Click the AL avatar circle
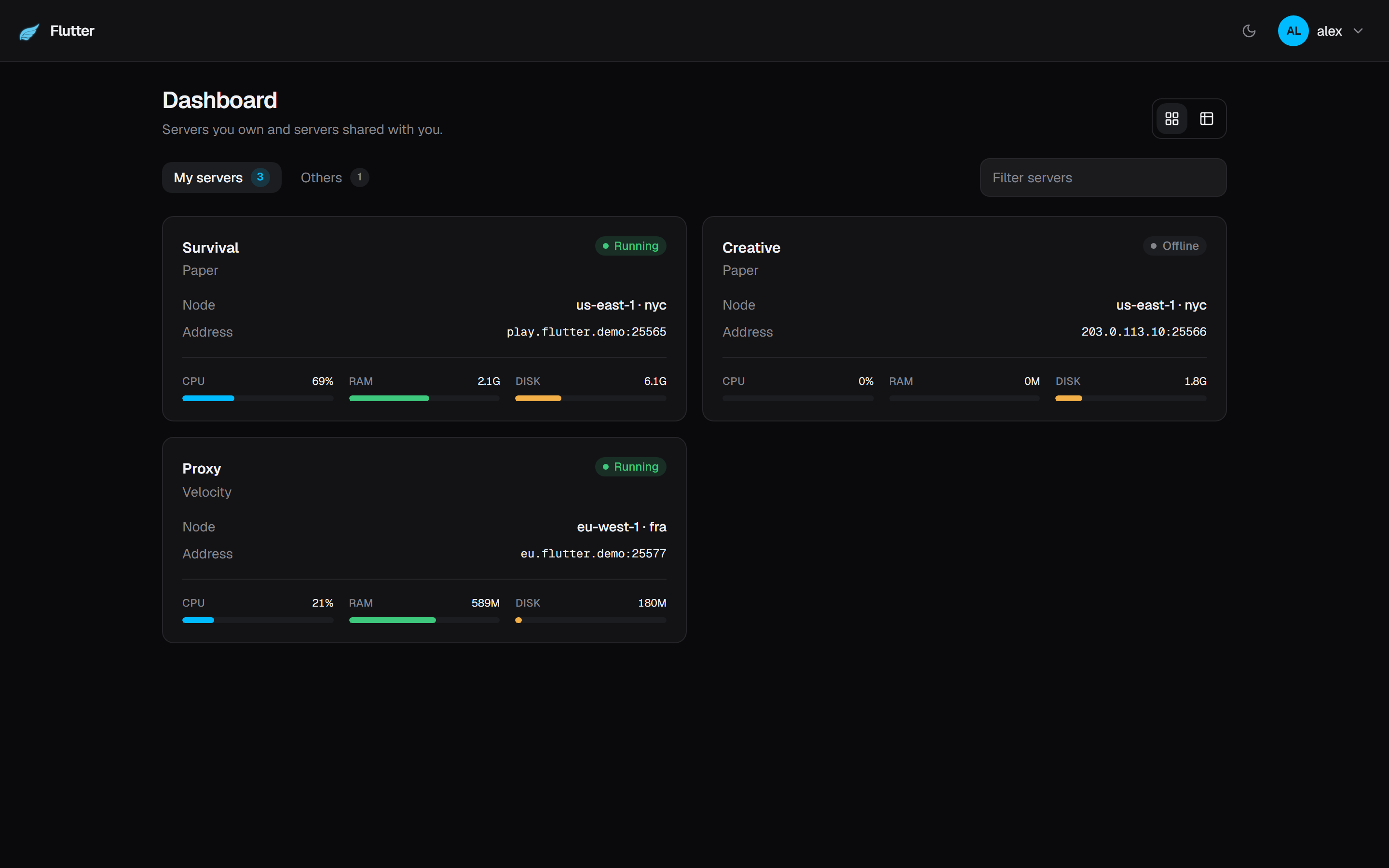 click(1293, 31)
